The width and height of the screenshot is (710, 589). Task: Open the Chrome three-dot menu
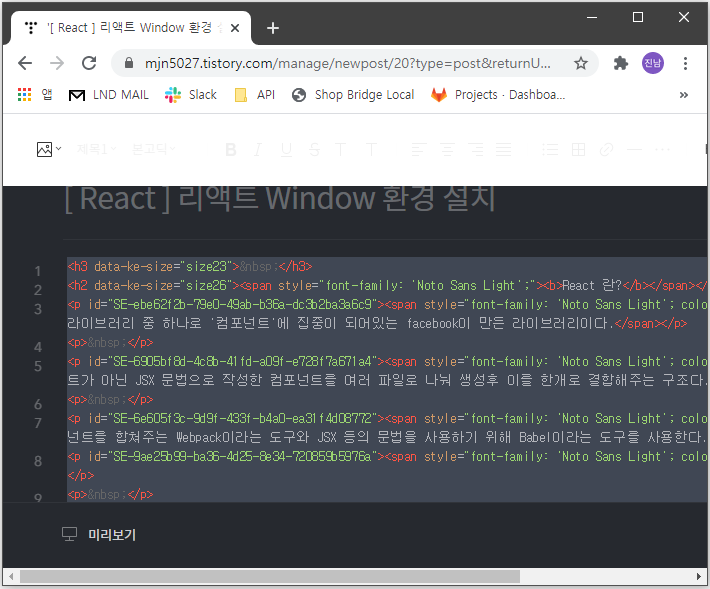click(x=686, y=63)
